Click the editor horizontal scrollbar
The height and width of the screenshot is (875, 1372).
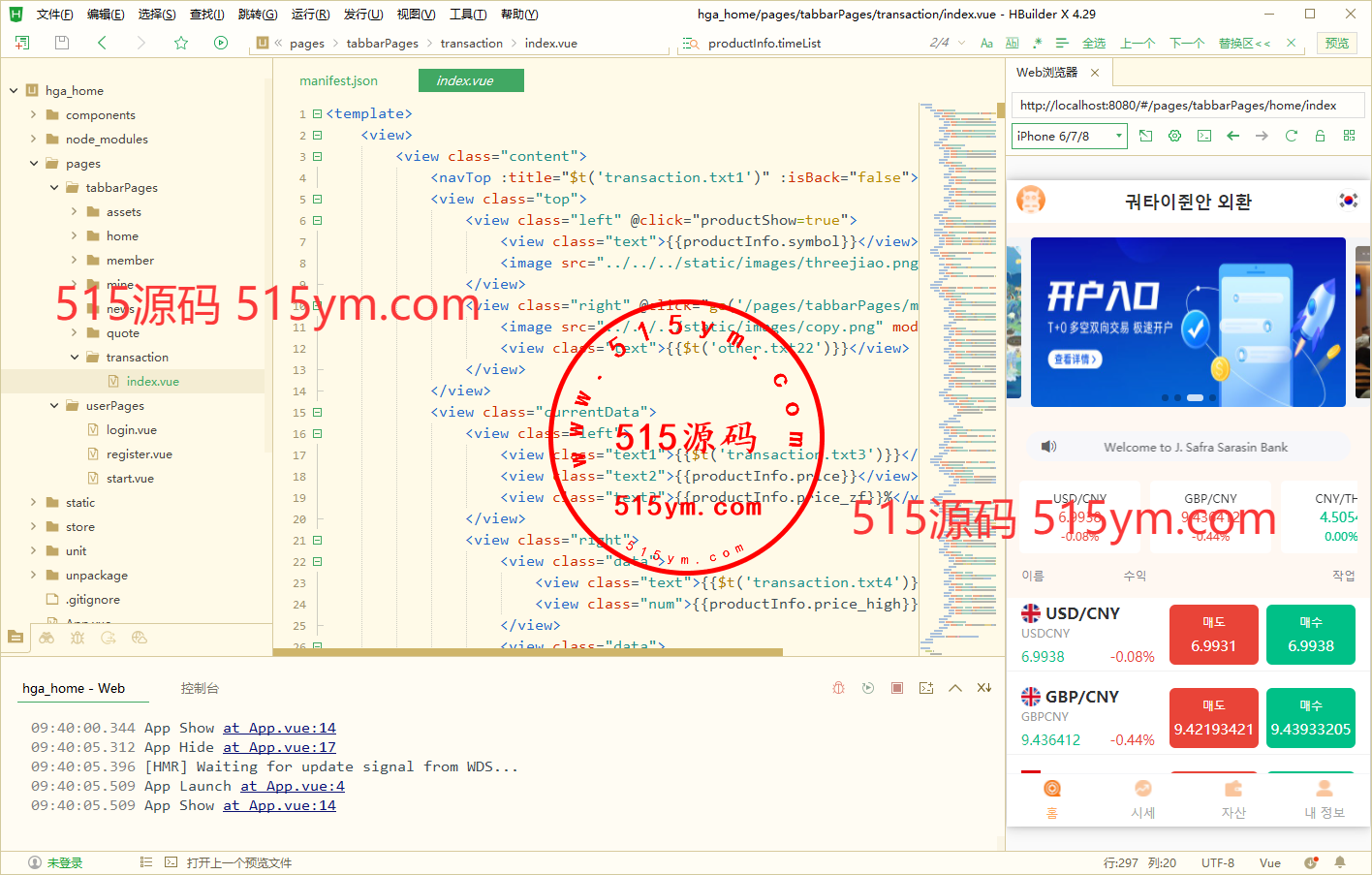(528, 652)
